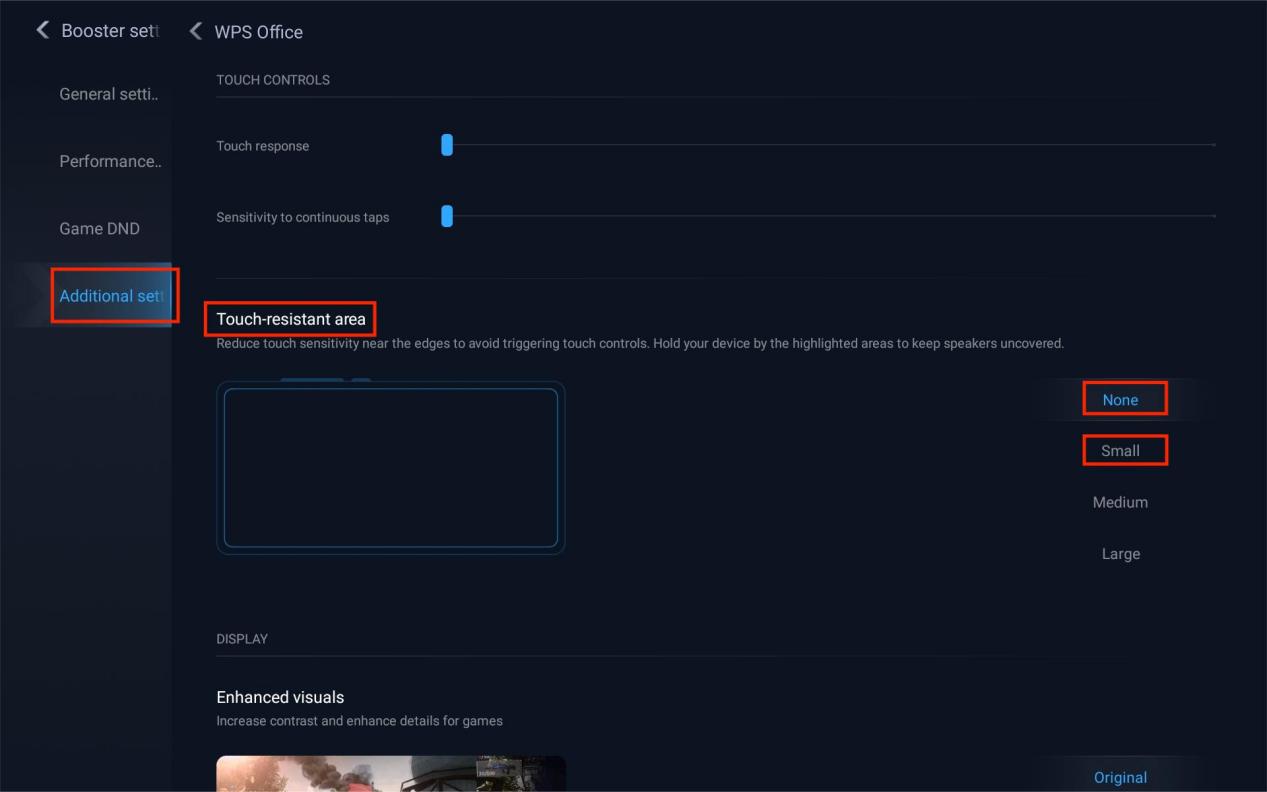Choose Small touch-resistant area
1267x792 pixels.
1120,451
